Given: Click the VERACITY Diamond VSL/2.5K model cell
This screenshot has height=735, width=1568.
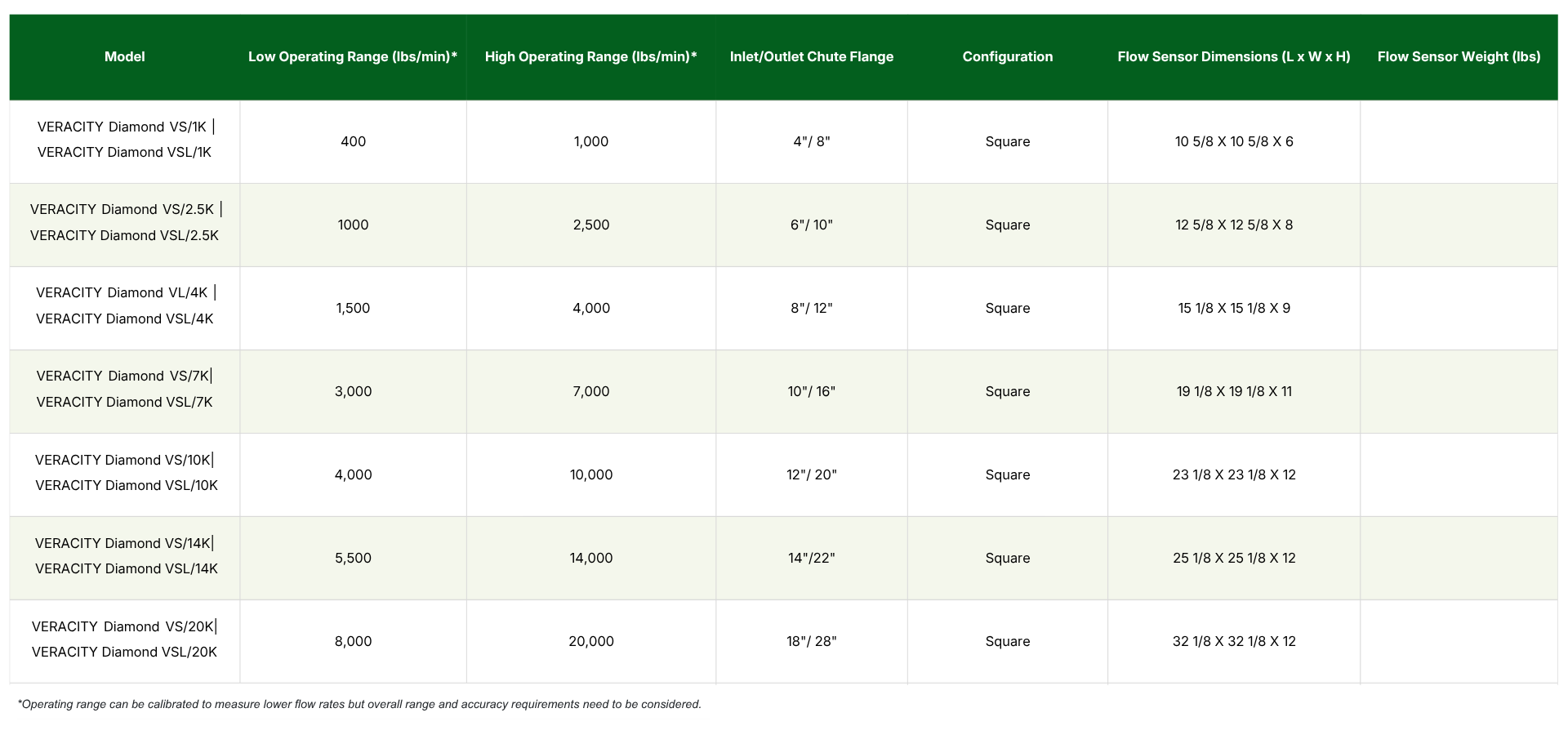Looking at the screenshot, I should tap(124, 235).
